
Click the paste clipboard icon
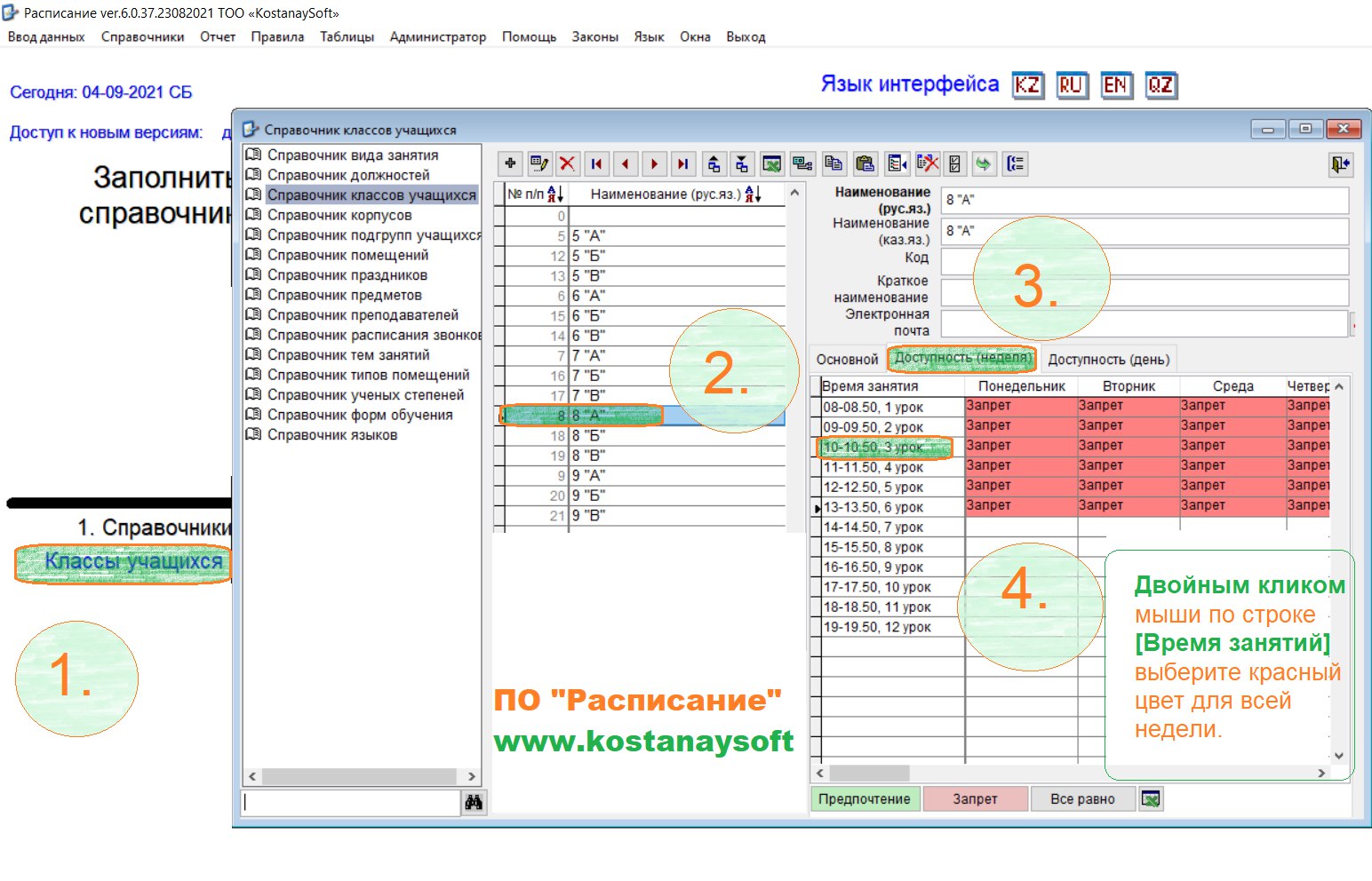click(x=865, y=163)
